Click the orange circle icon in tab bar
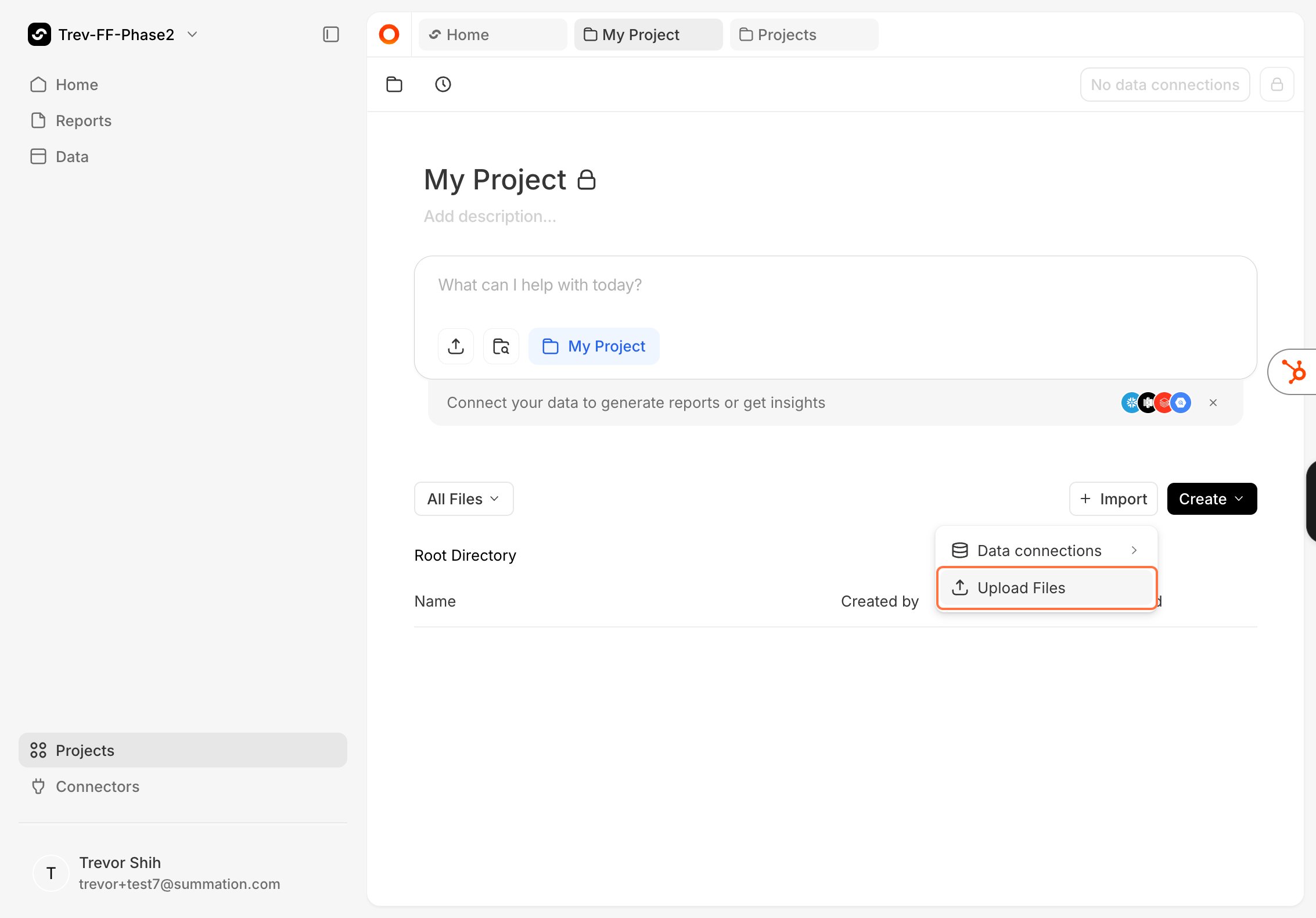Screen dimensions: 1316x918 [x=389, y=34]
